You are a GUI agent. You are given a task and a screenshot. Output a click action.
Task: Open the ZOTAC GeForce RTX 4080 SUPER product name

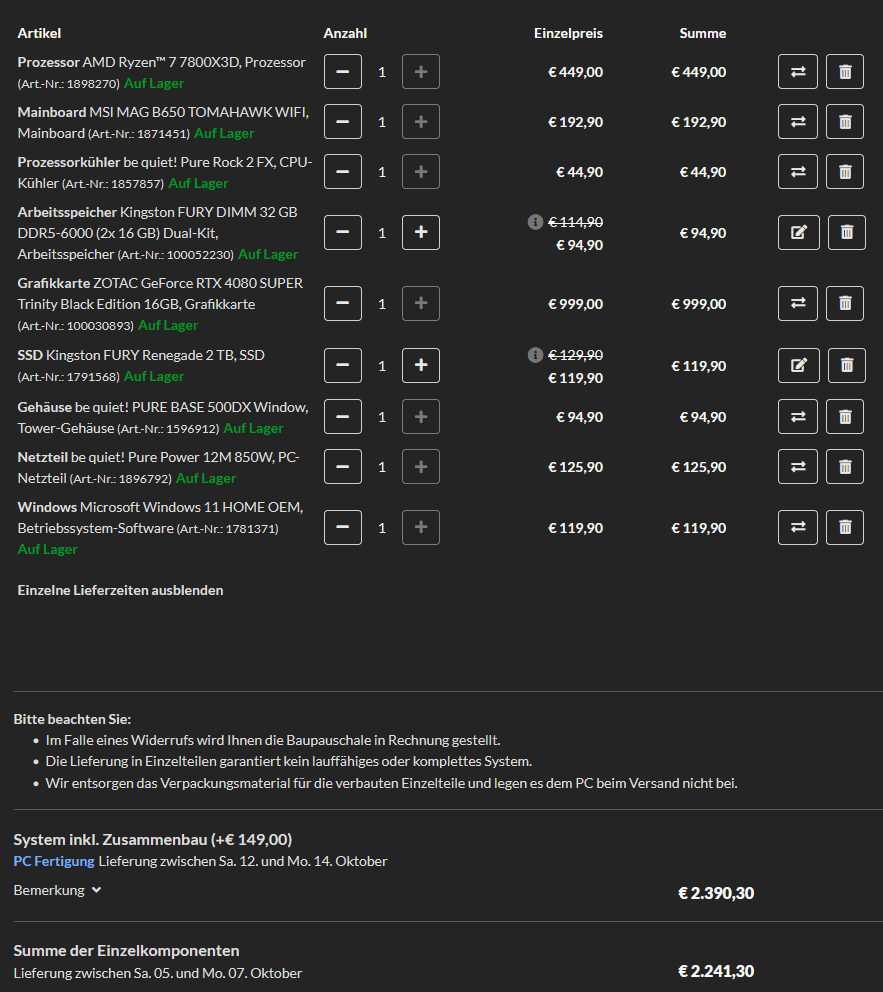(160, 294)
